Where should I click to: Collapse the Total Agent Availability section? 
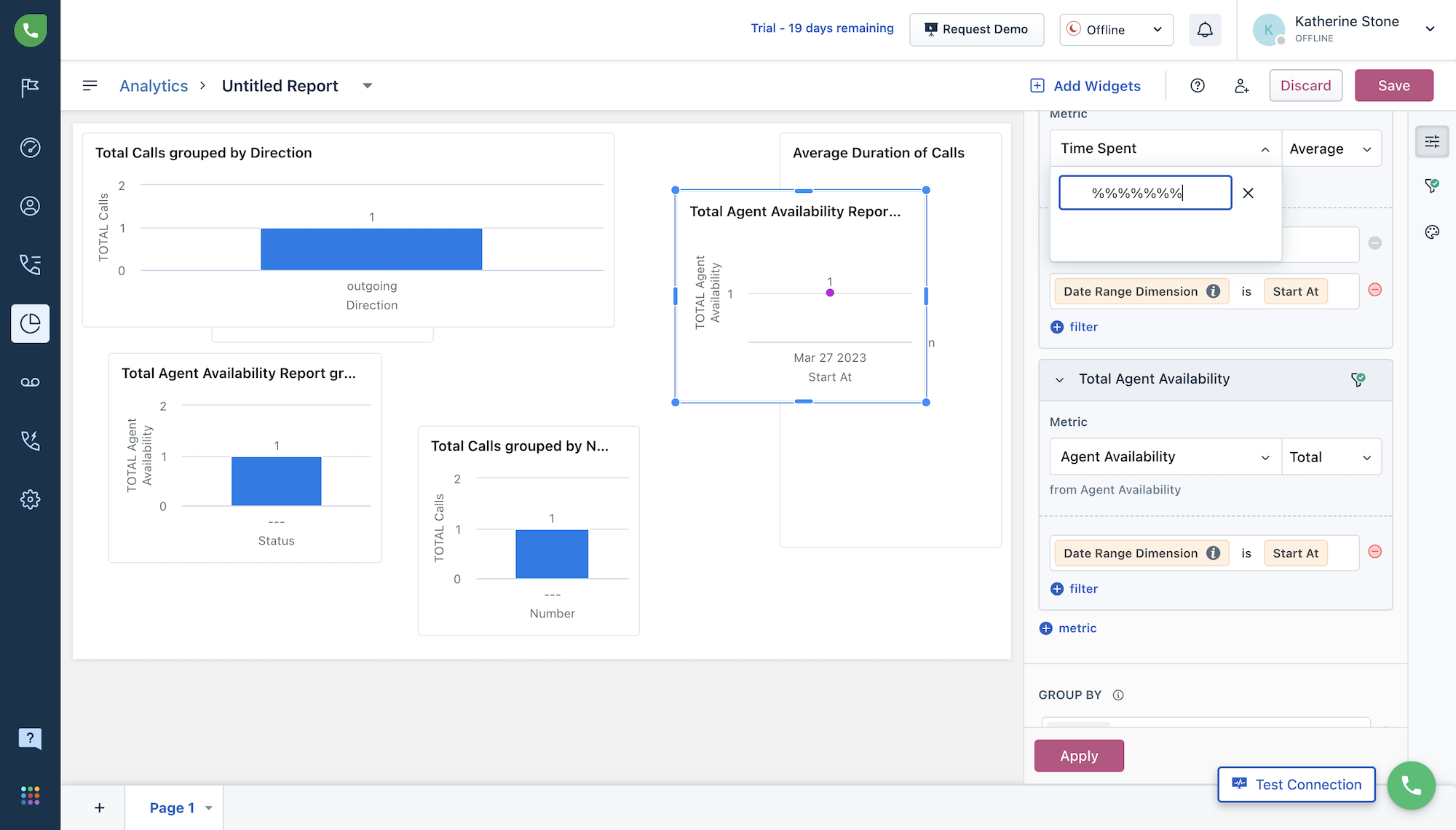1060,379
